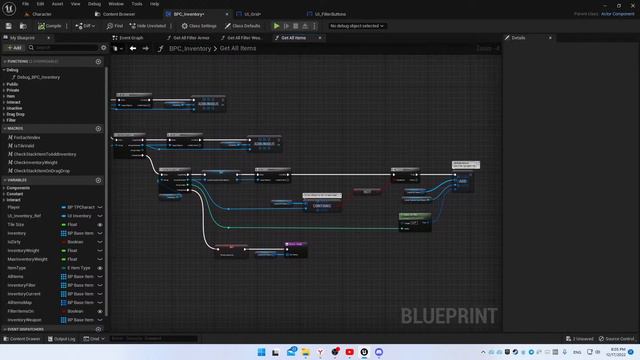The image size is (640, 360).
Task: Open My Blueprint settings gear
Action: coord(104,48)
